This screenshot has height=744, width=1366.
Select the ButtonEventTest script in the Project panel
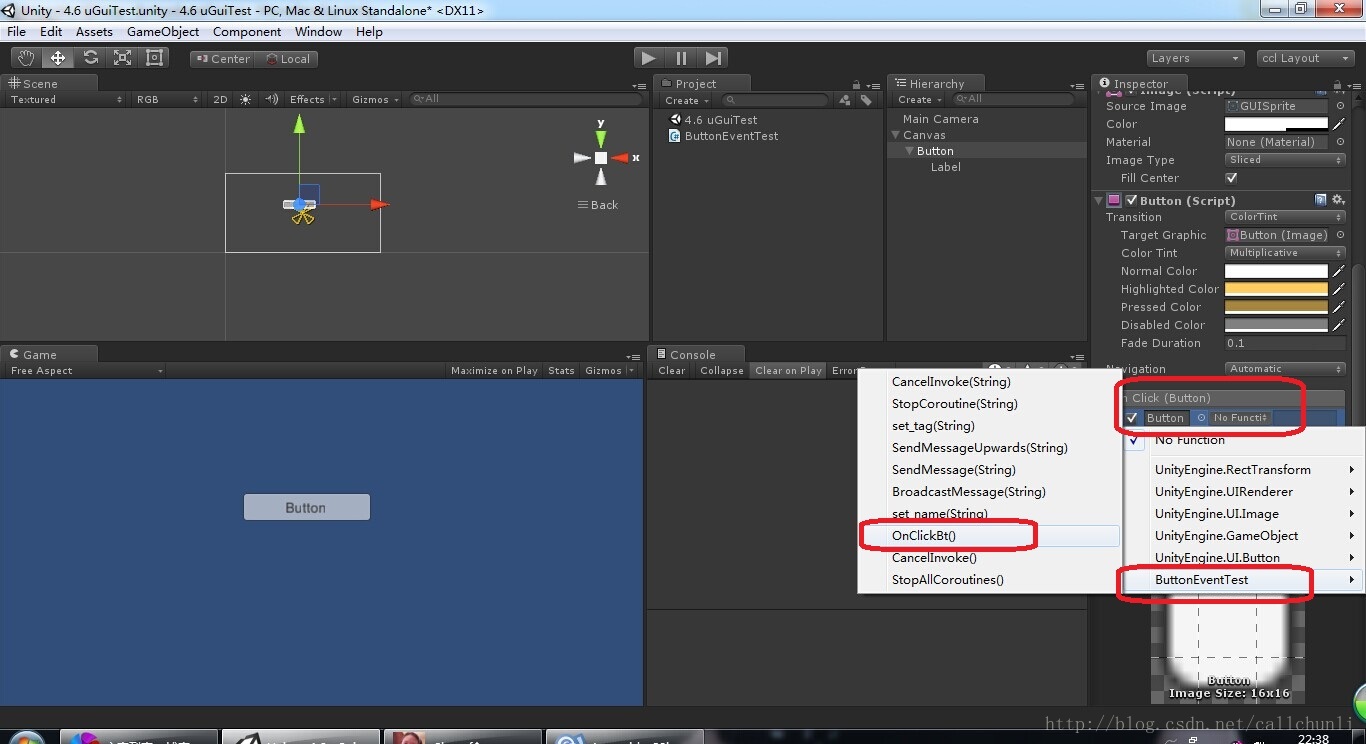pos(731,136)
